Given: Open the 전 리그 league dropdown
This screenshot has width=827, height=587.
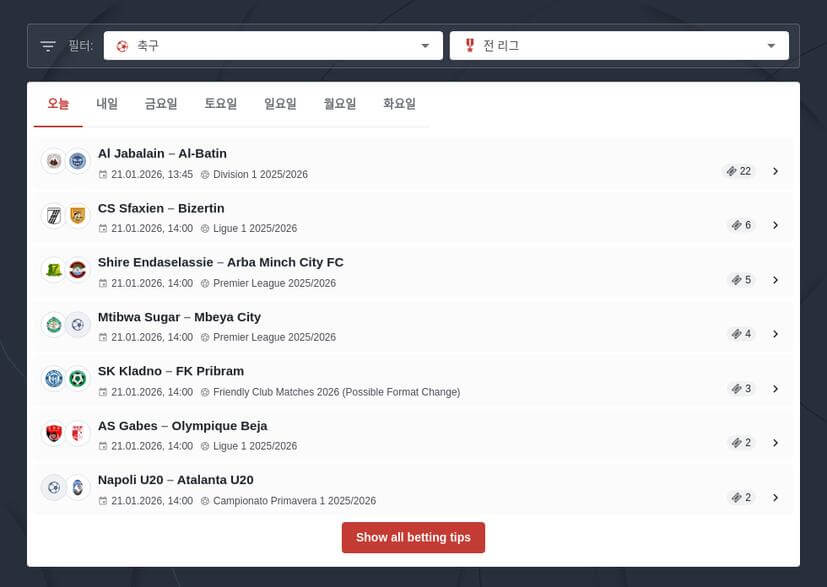Looking at the screenshot, I should click(x=619, y=46).
